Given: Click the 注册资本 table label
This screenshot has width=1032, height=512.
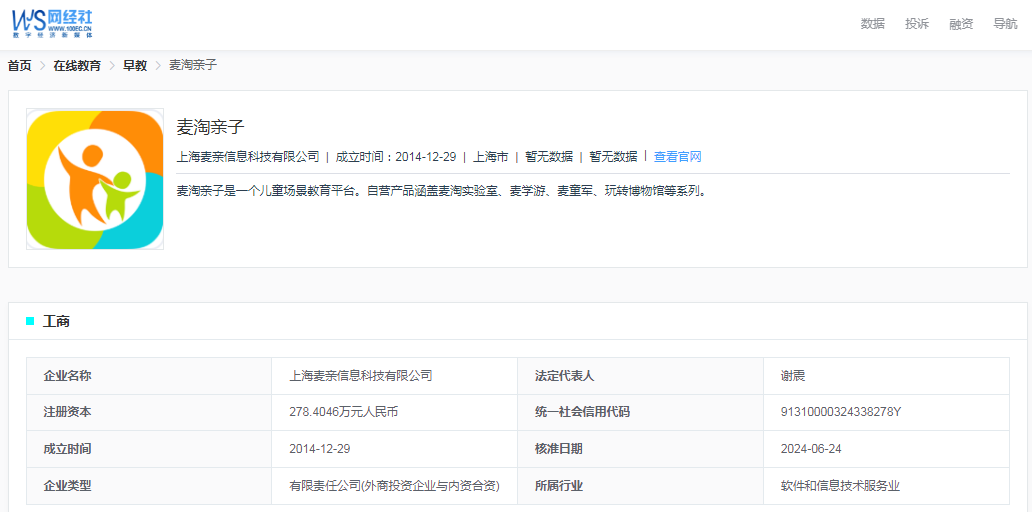Looking at the screenshot, I should pos(67,413).
